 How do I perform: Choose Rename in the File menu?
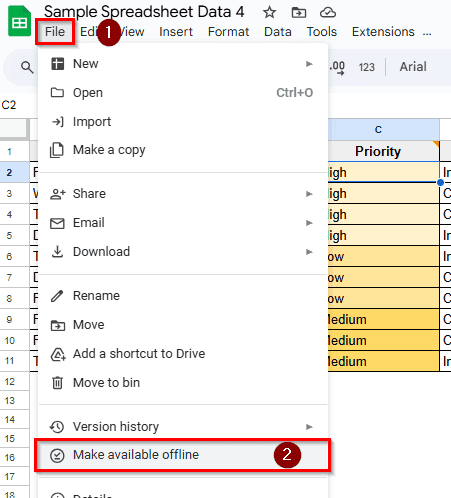coord(182,296)
